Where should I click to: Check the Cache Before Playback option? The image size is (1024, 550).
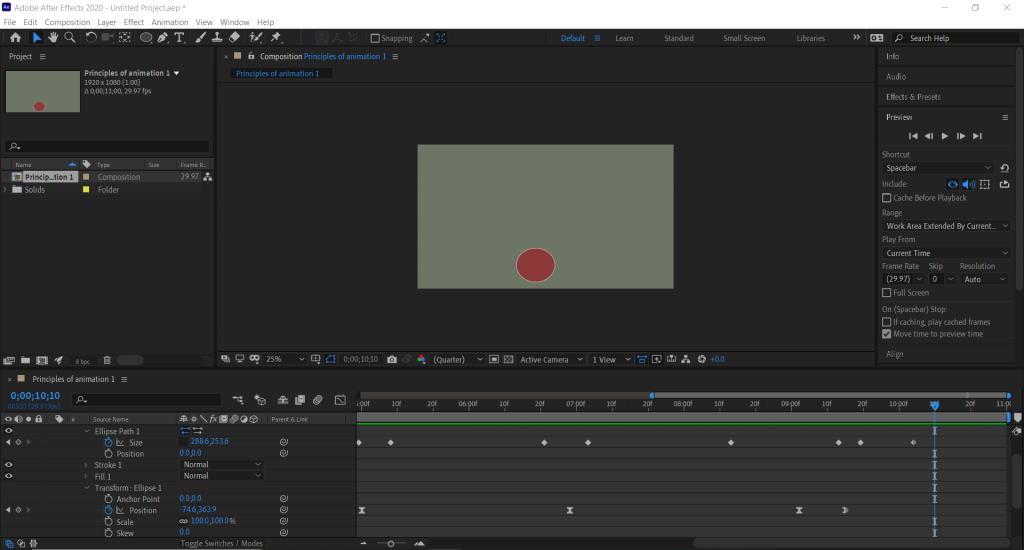[887, 198]
